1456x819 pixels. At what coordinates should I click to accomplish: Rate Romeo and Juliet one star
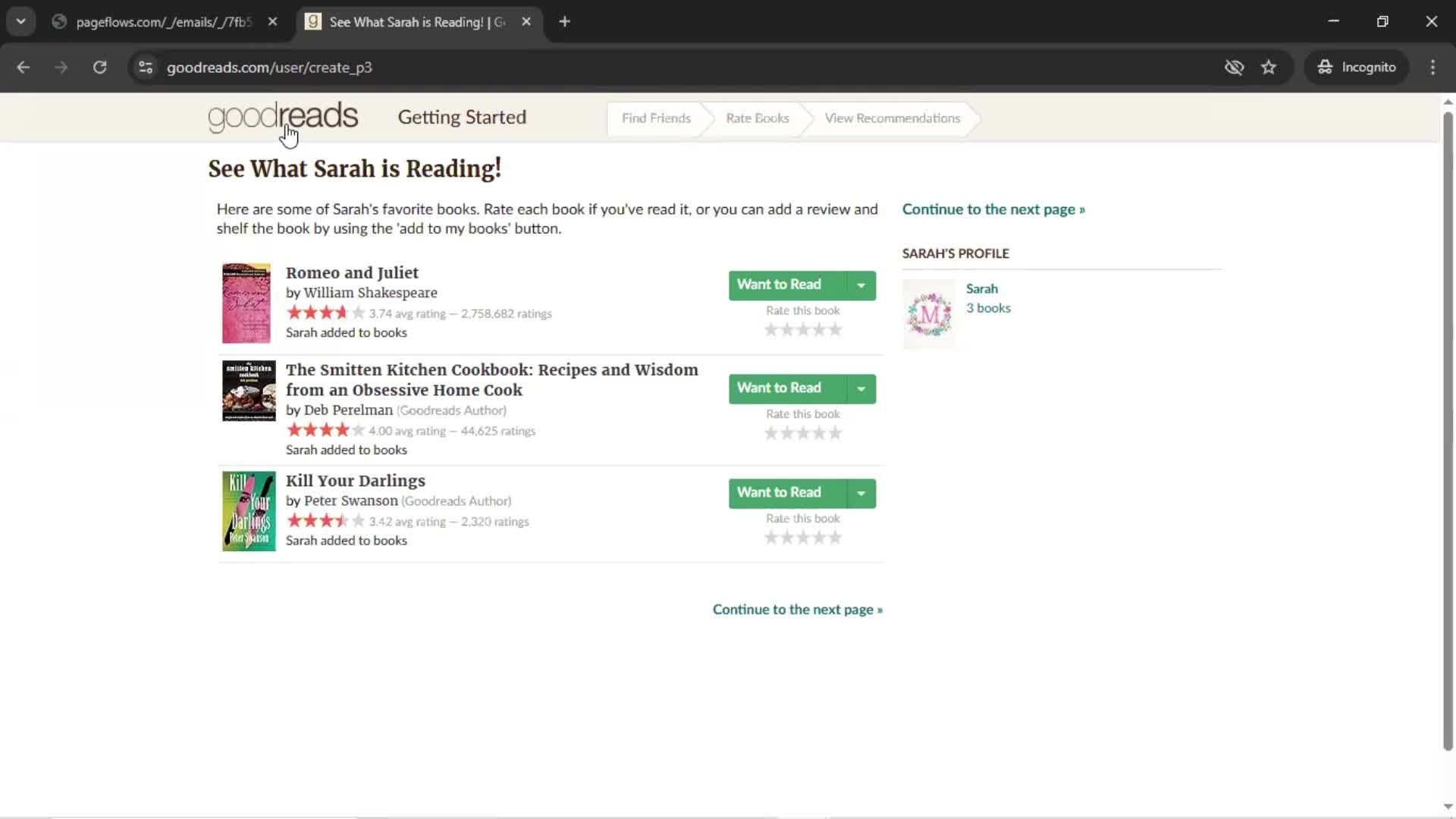click(x=771, y=329)
